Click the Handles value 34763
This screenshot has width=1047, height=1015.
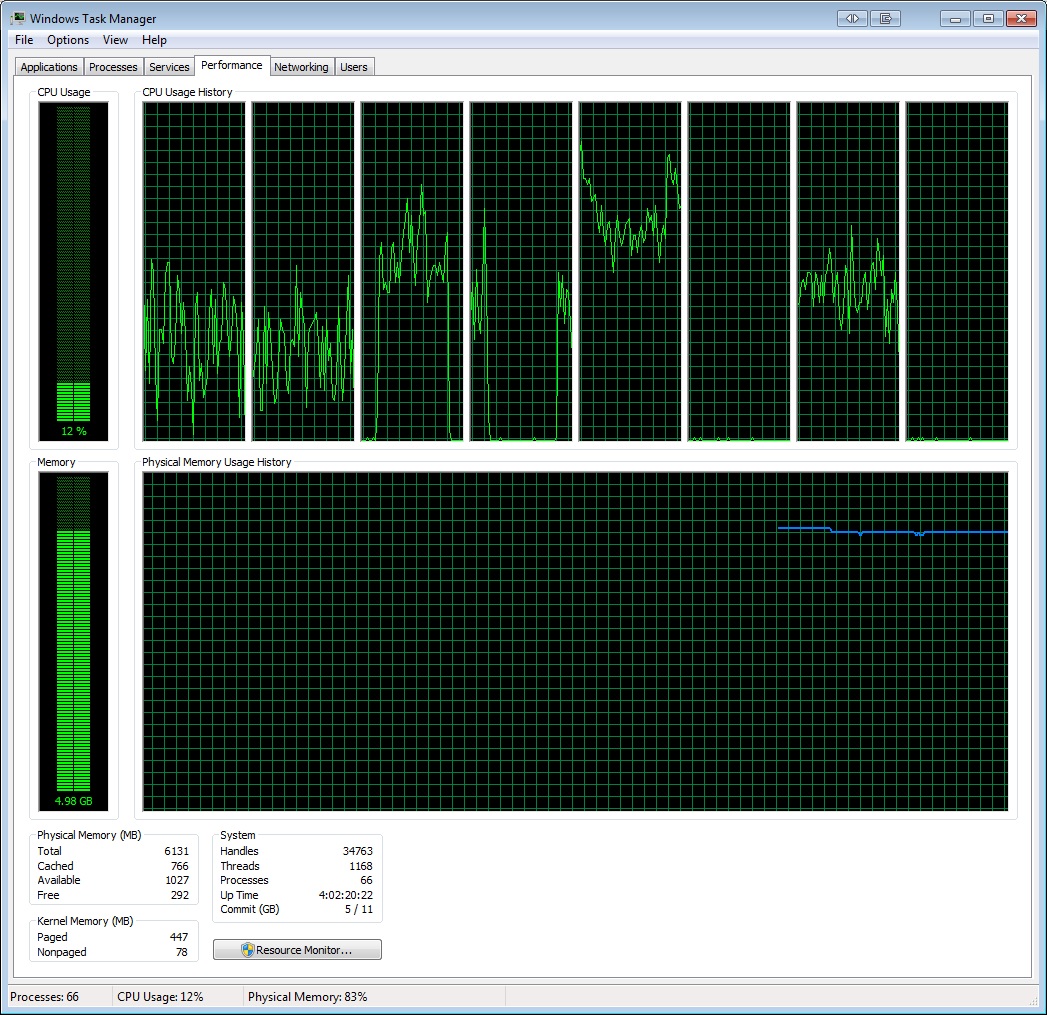[358, 851]
